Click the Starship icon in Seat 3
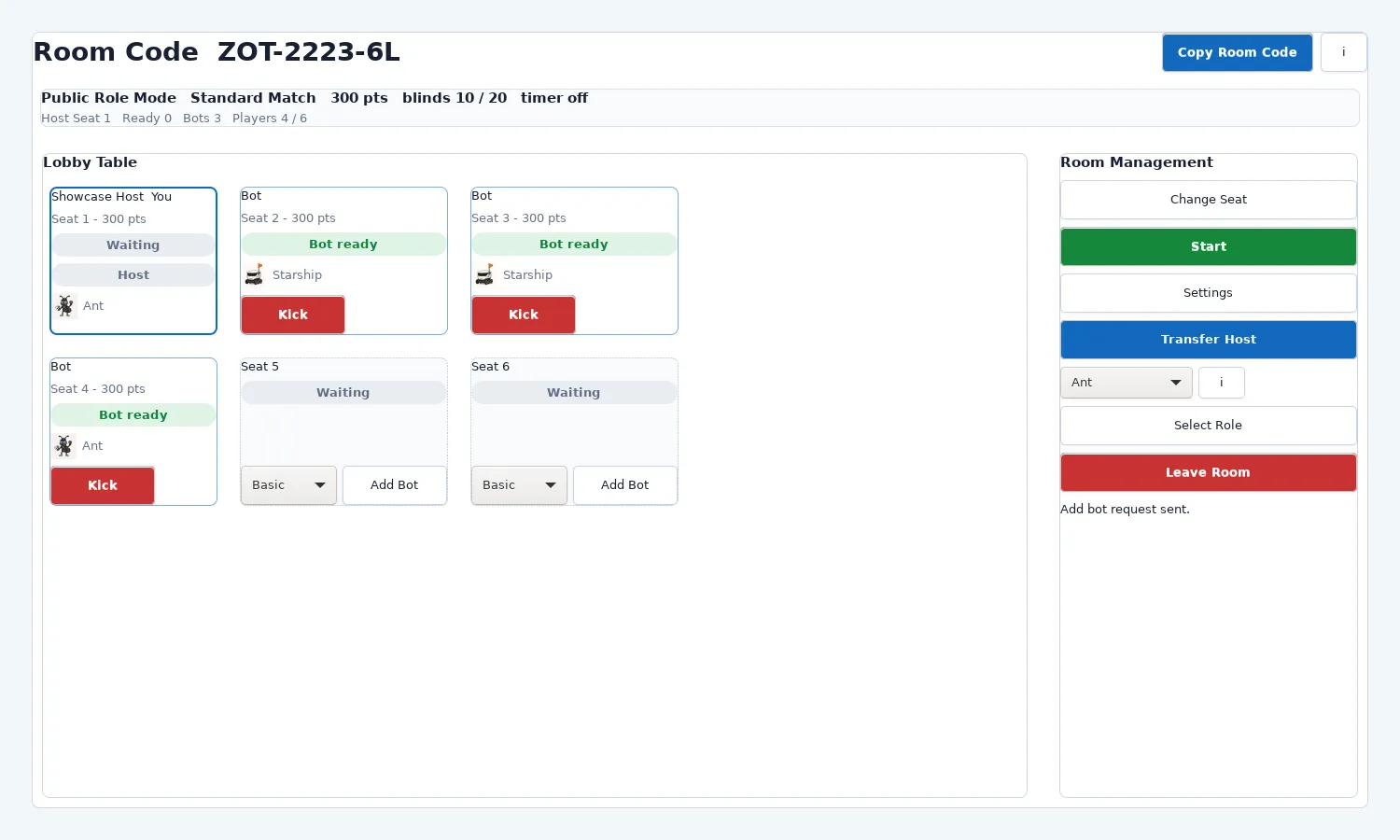 484,274
